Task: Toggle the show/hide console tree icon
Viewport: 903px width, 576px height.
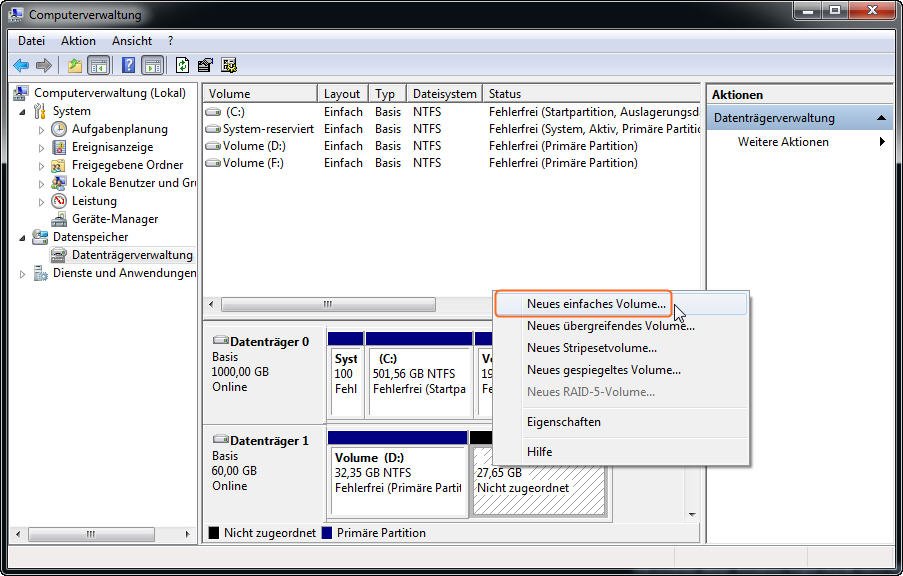Action: [99, 66]
